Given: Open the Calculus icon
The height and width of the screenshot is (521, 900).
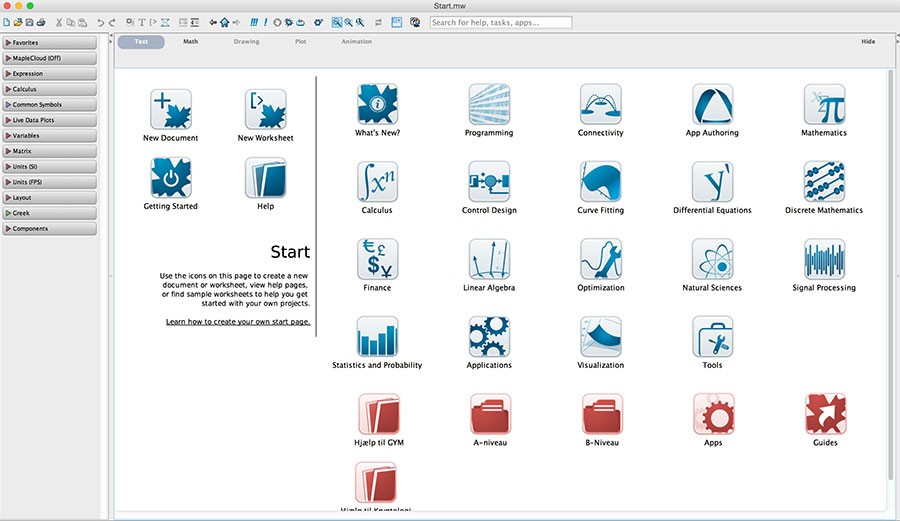Looking at the screenshot, I should [377, 181].
